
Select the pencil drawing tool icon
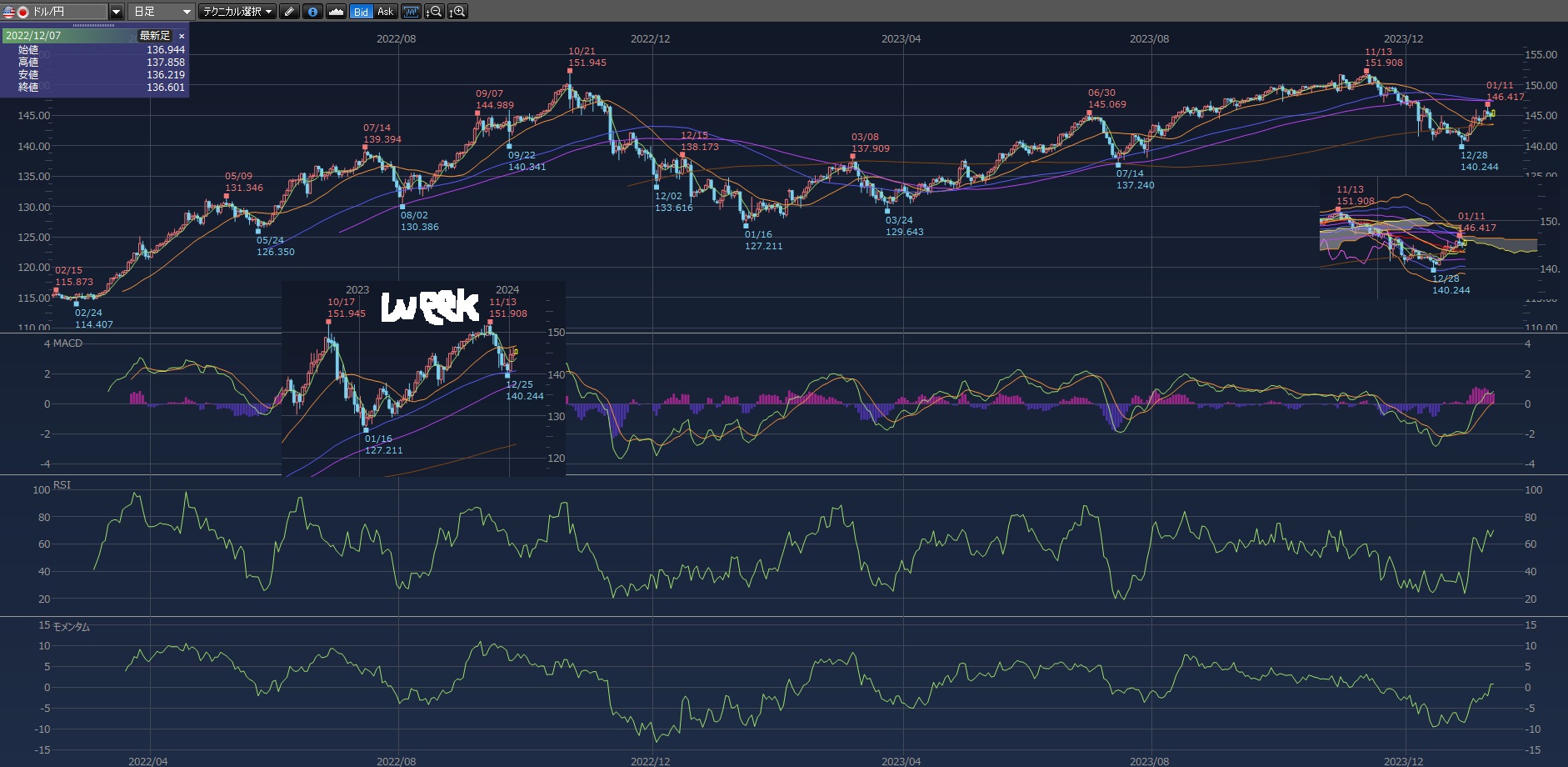(289, 12)
